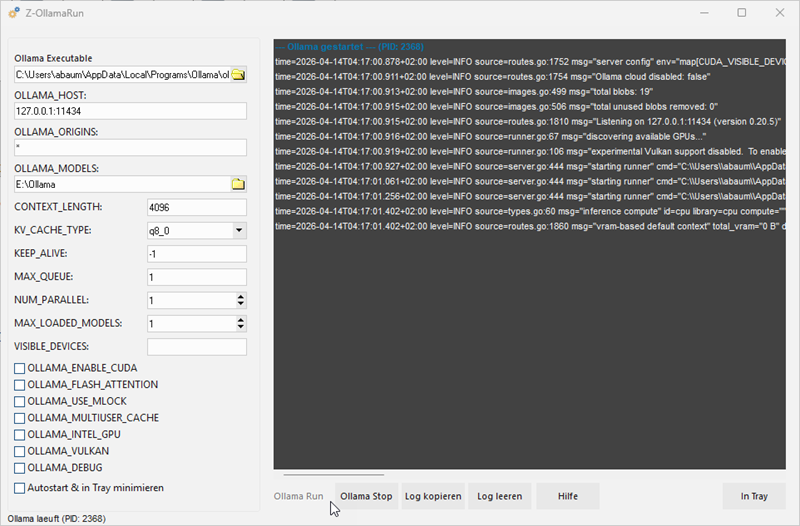This screenshot has height=526, width=800.
Task: Enable Autostart & in Tray minimieren
Action: pos(20,488)
